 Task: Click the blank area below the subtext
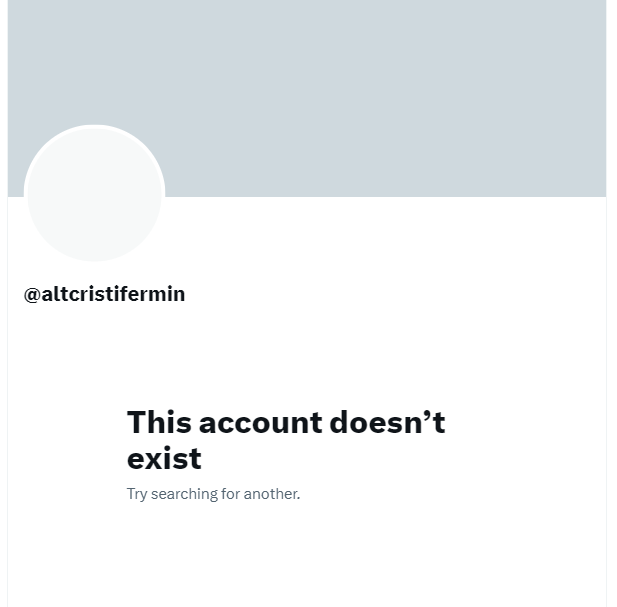(307, 555)
